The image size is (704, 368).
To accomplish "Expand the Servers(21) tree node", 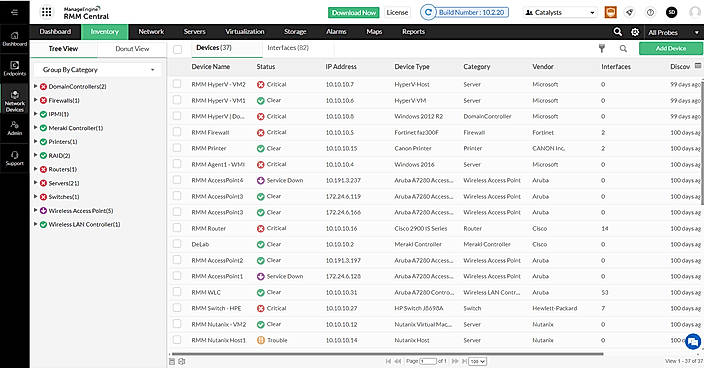I will pyautogui.click(x=35, y=183).
